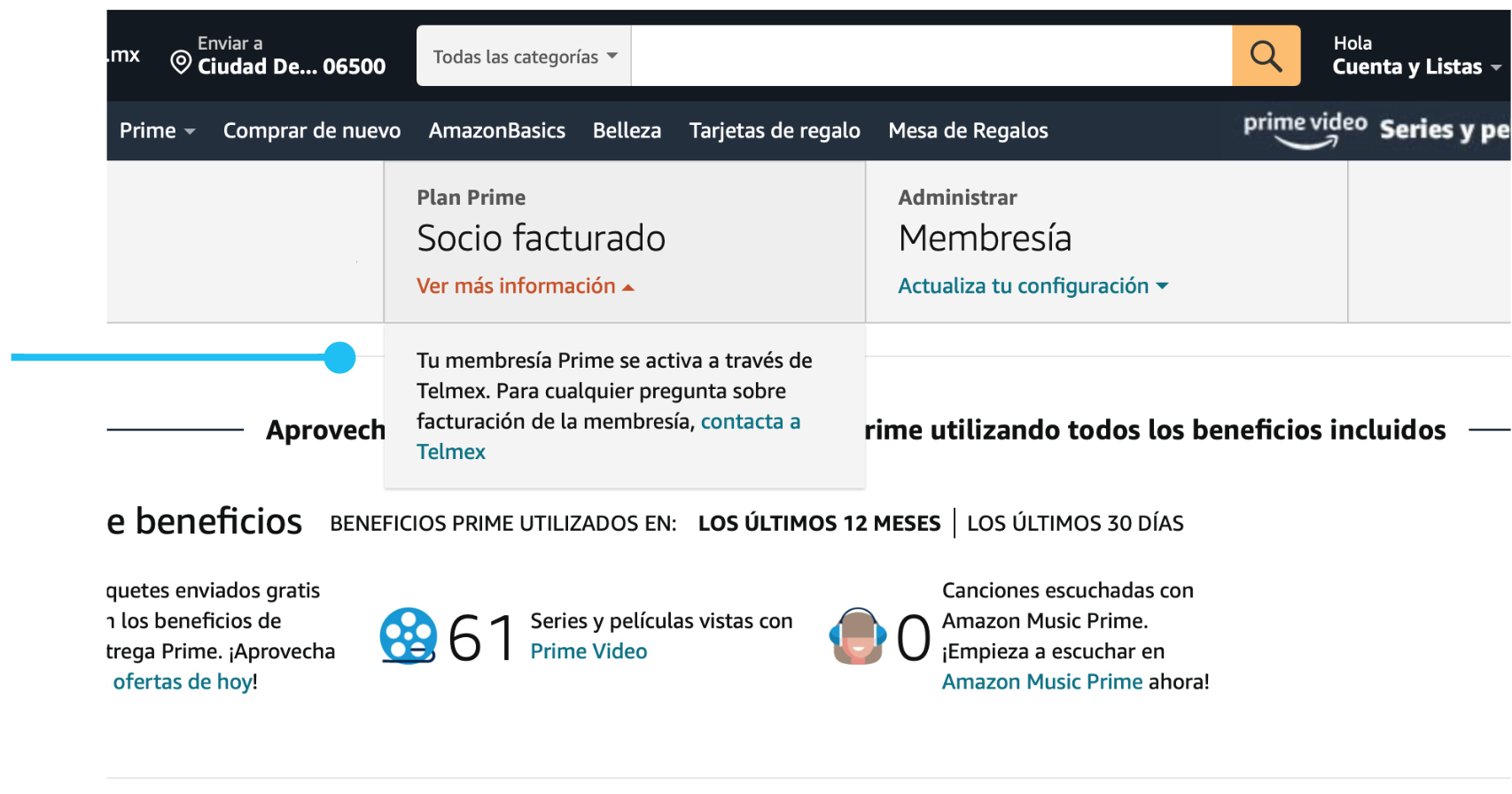Open the Prime Video link under series count
This screenshot has width=1512, height=794.
(x=588, y=651)
